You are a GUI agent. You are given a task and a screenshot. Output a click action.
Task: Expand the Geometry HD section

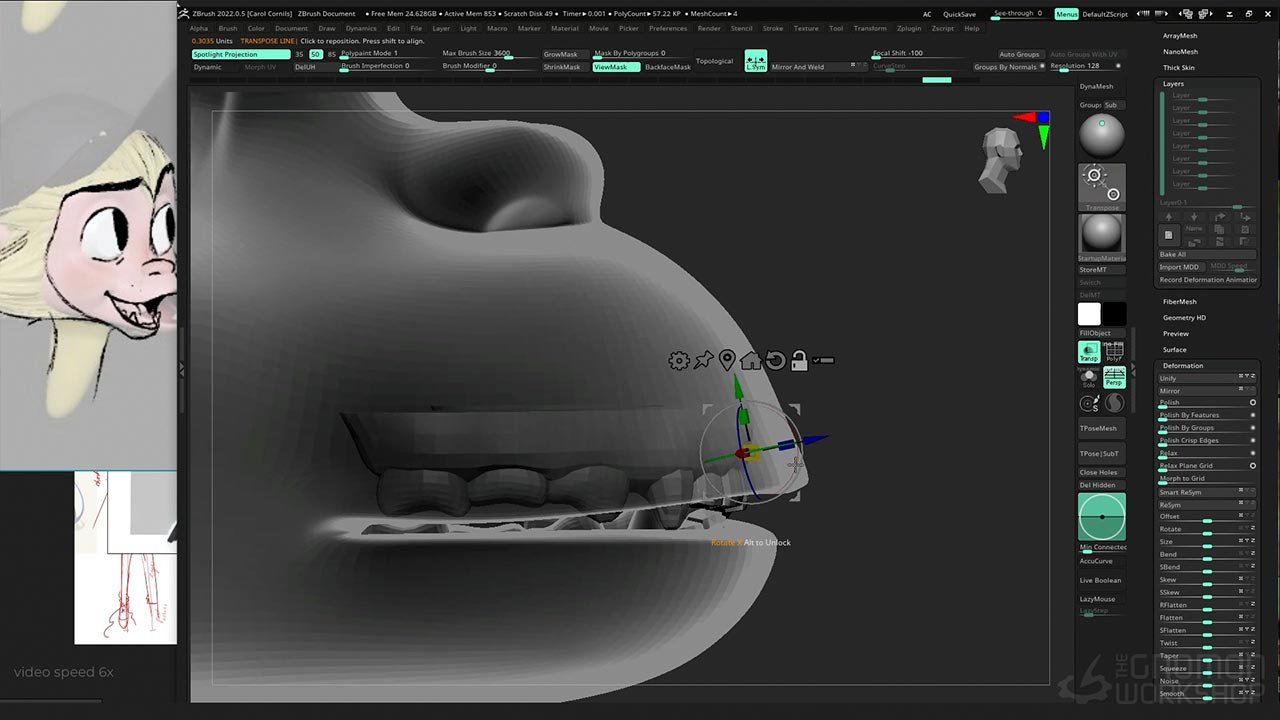pyautogui.click(x=1184, y=317)
